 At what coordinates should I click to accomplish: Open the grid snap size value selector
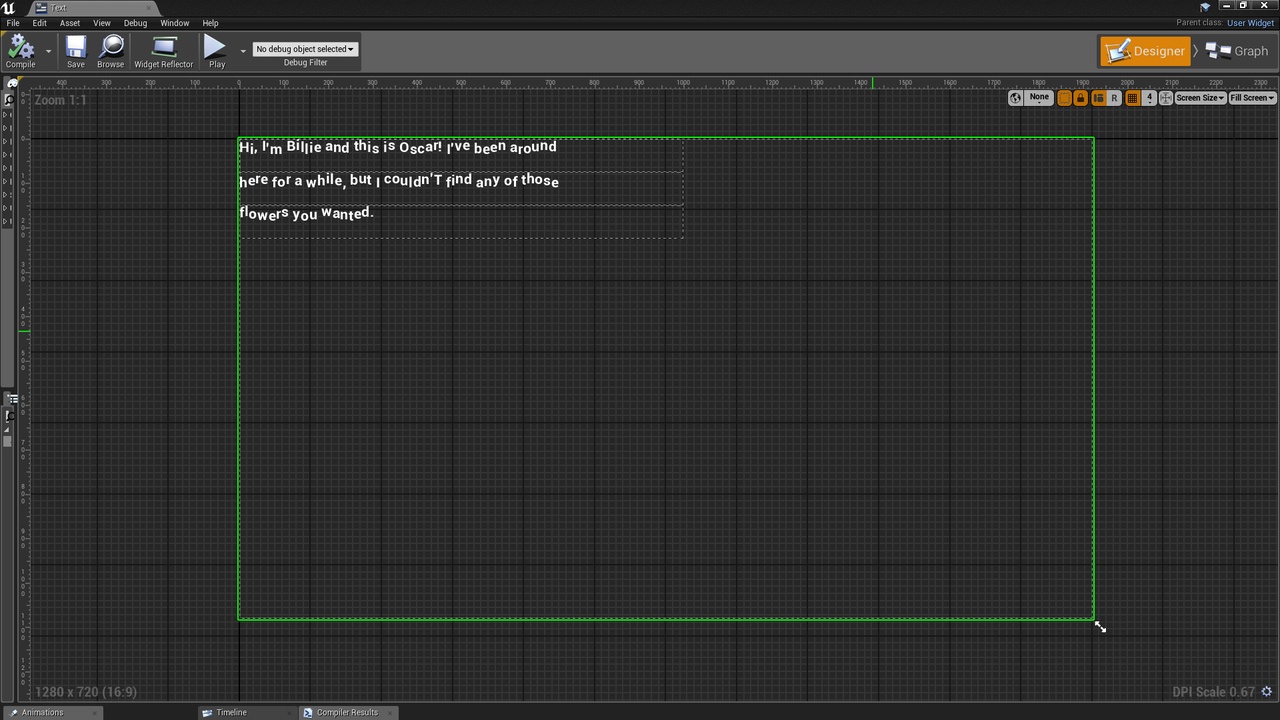pyautogui.click(x=1149, y=98)
